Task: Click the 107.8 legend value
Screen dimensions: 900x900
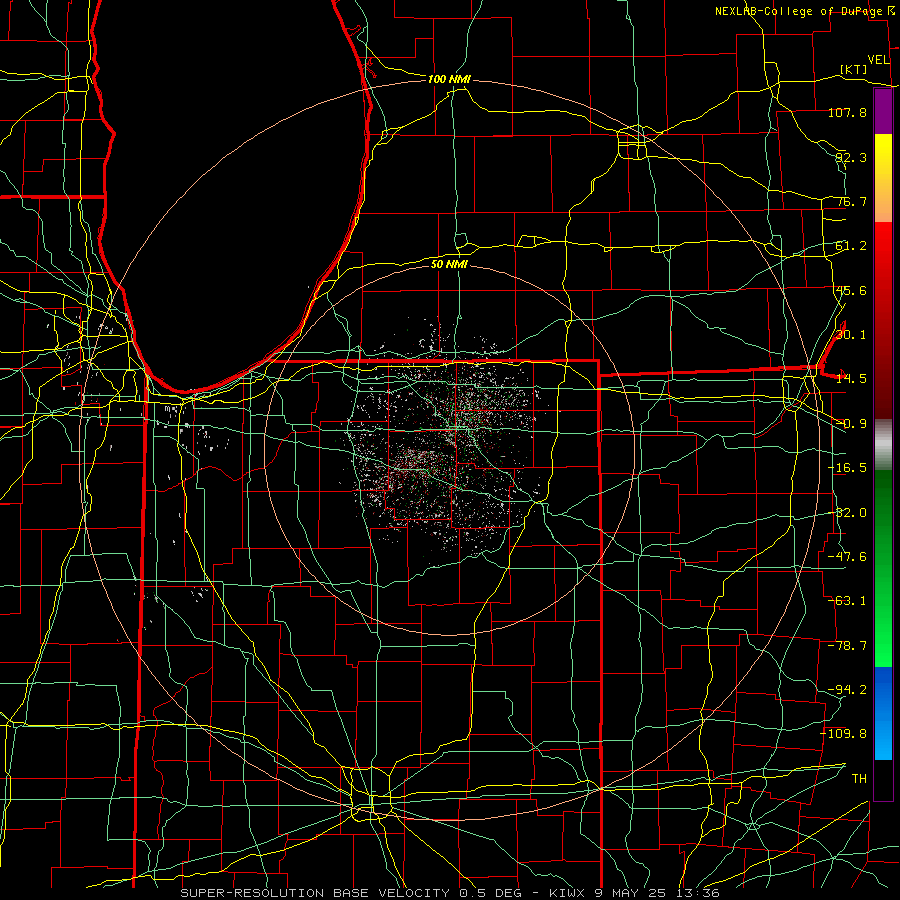Action: tap(847, 112)
